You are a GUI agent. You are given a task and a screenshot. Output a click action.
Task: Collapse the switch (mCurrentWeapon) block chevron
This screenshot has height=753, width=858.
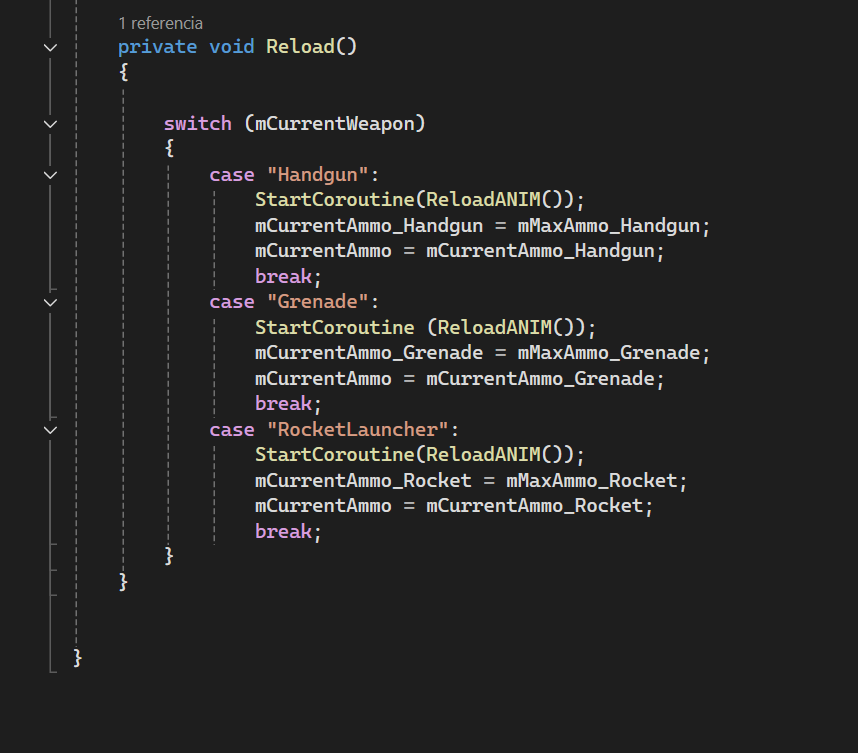click(50, 124)
